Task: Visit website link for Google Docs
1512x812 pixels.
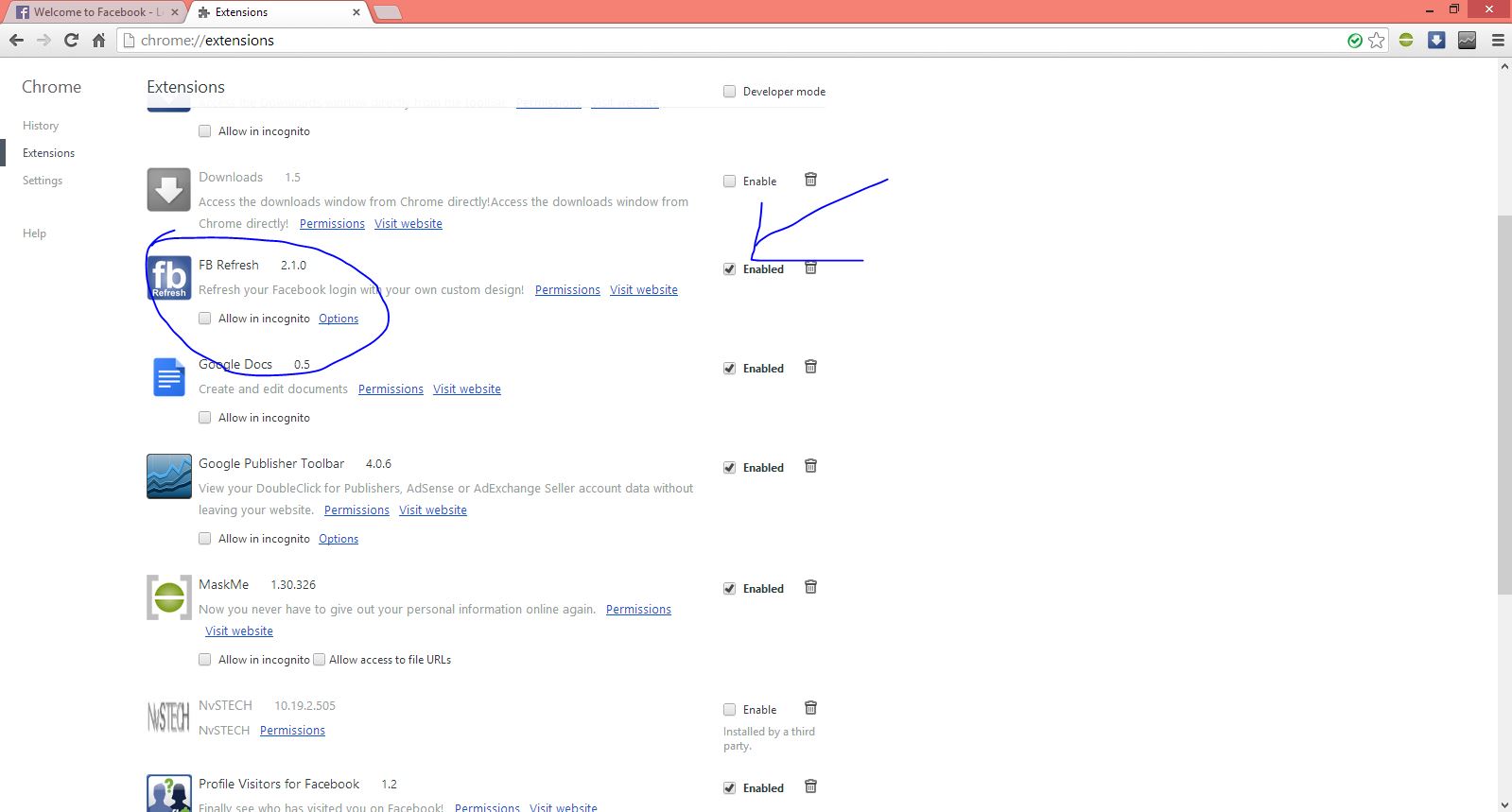Action: (x=467, y=389)
